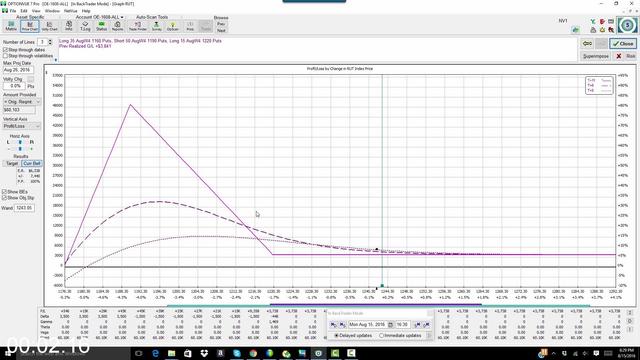Adjust the Number of Lines spinner arrows
The width and height of the screenshot is (640, 360).
tap(50, 42)
